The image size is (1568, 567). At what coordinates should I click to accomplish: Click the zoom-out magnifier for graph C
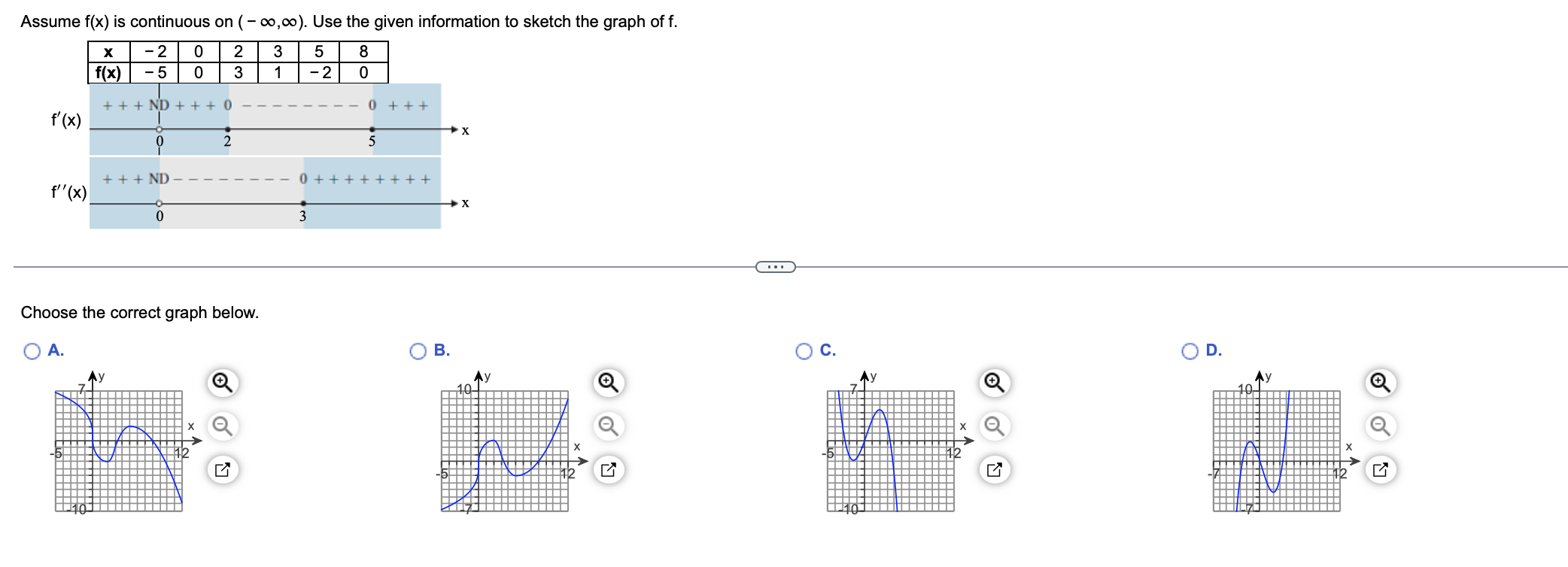coord(993,426)
